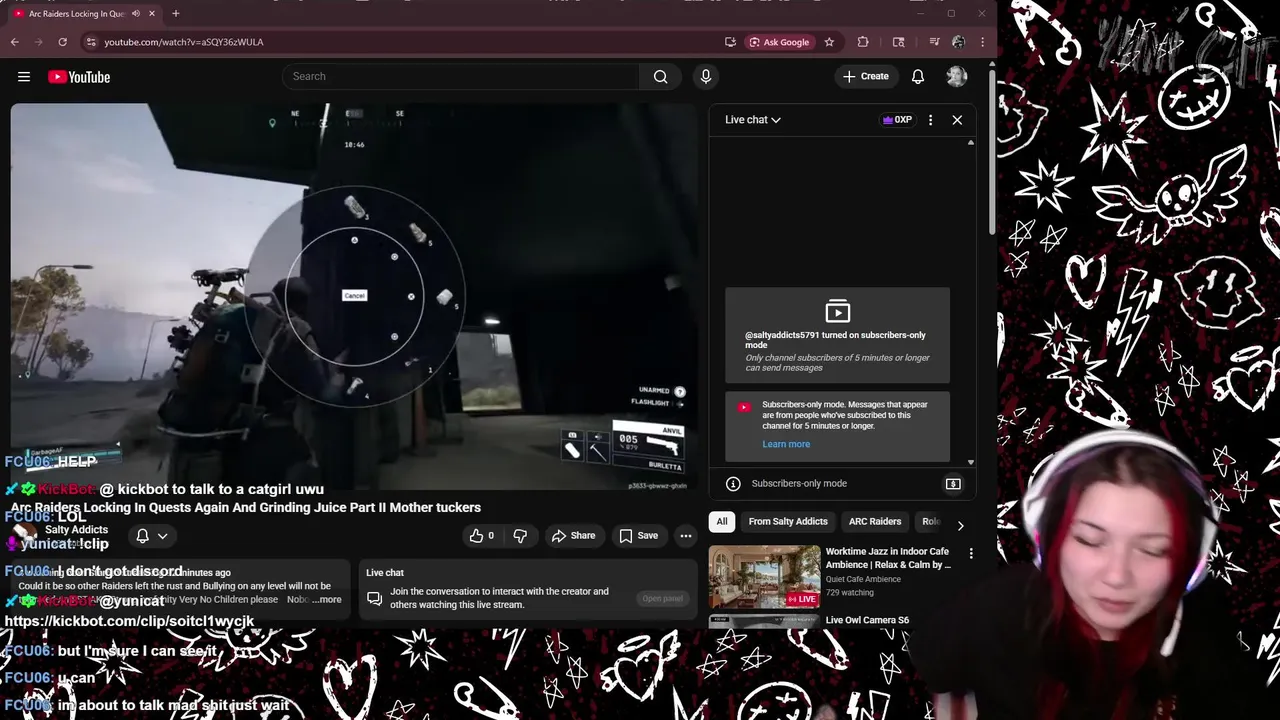The height and width of the screenshot is (720, 1280).
Task: Click Quiet Cafe Ambience channel name
Action: pos(863,579)
